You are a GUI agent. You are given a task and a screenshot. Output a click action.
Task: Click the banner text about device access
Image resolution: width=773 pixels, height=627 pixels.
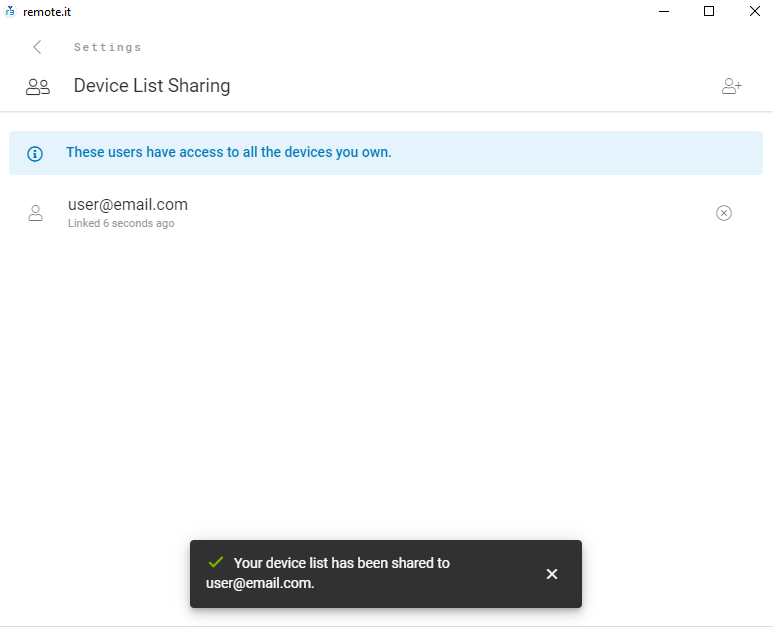[x=229, y=152]
